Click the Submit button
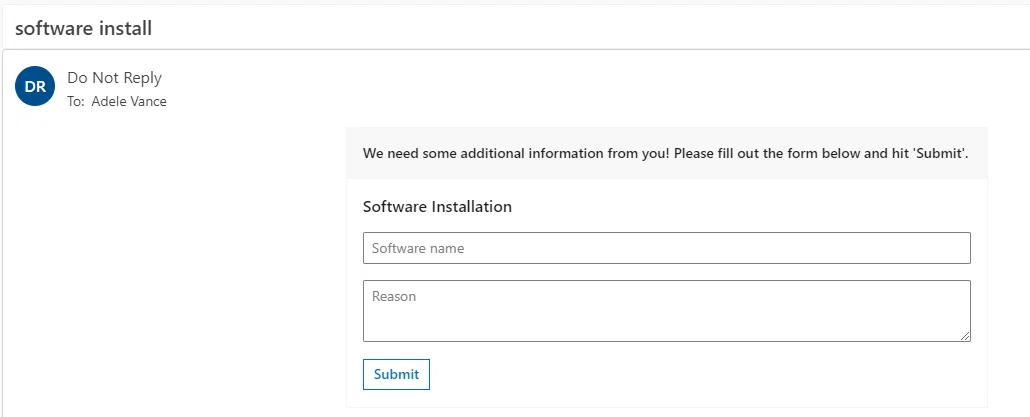This screenshot has width=1030, height=417. [x=396, y=374]
